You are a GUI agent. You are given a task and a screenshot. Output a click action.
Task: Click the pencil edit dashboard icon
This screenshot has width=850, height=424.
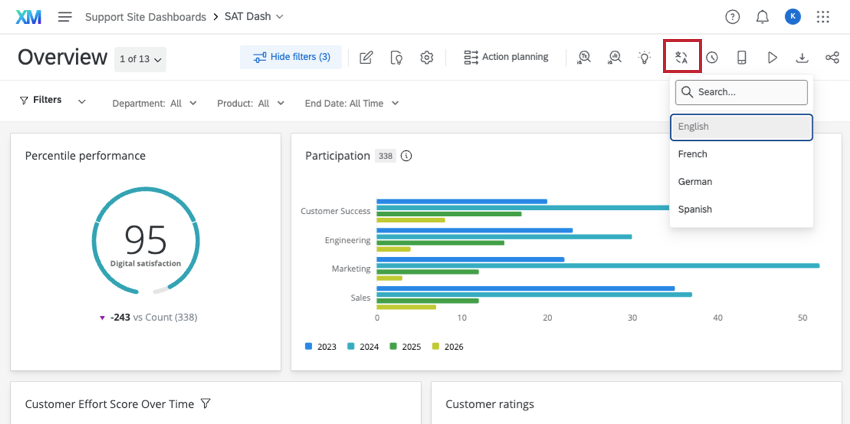pos(366,57)
